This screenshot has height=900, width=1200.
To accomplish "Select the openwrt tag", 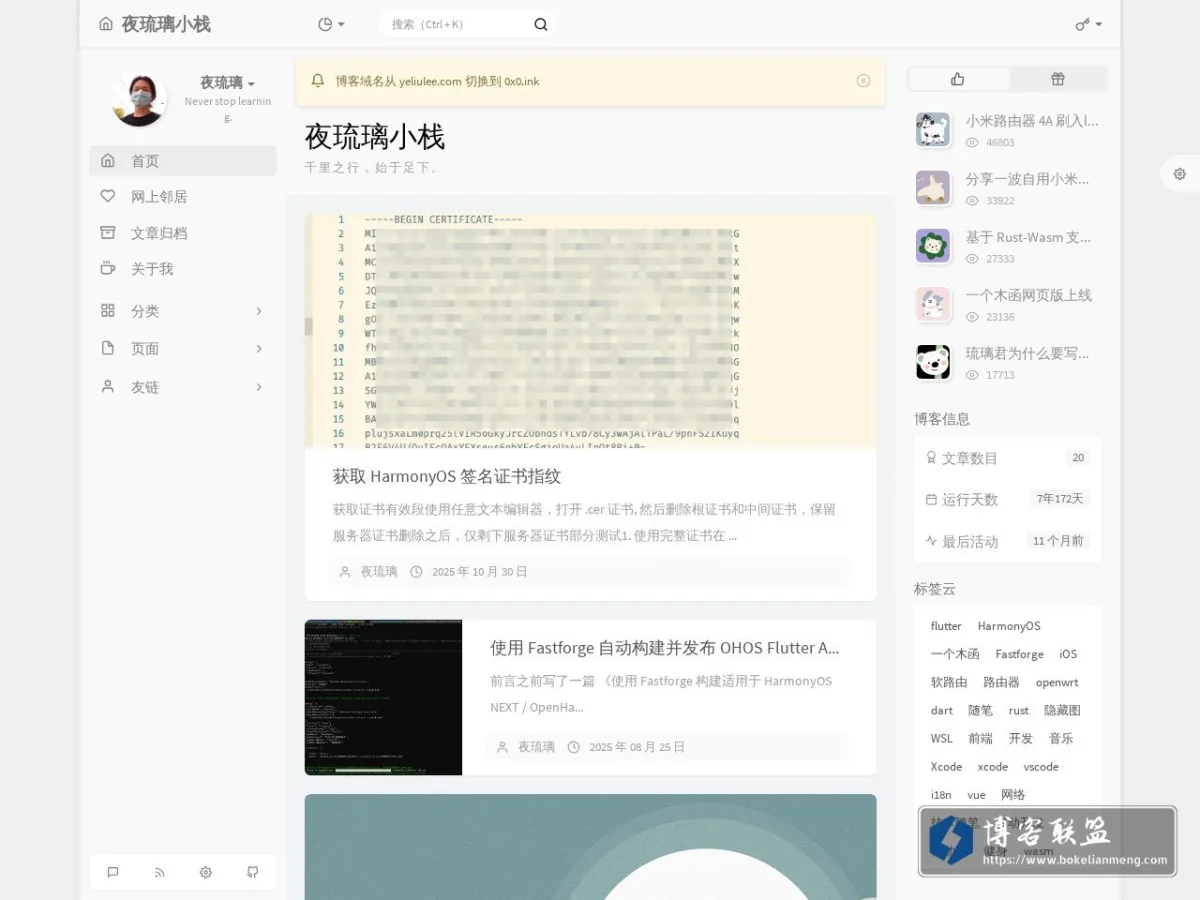I will click(x=1057, y=682).
